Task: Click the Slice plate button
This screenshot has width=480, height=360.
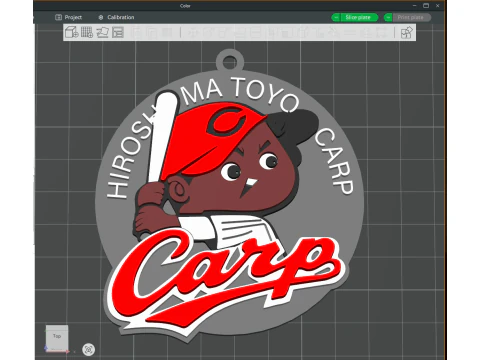Action: click(x=359, y=17)
